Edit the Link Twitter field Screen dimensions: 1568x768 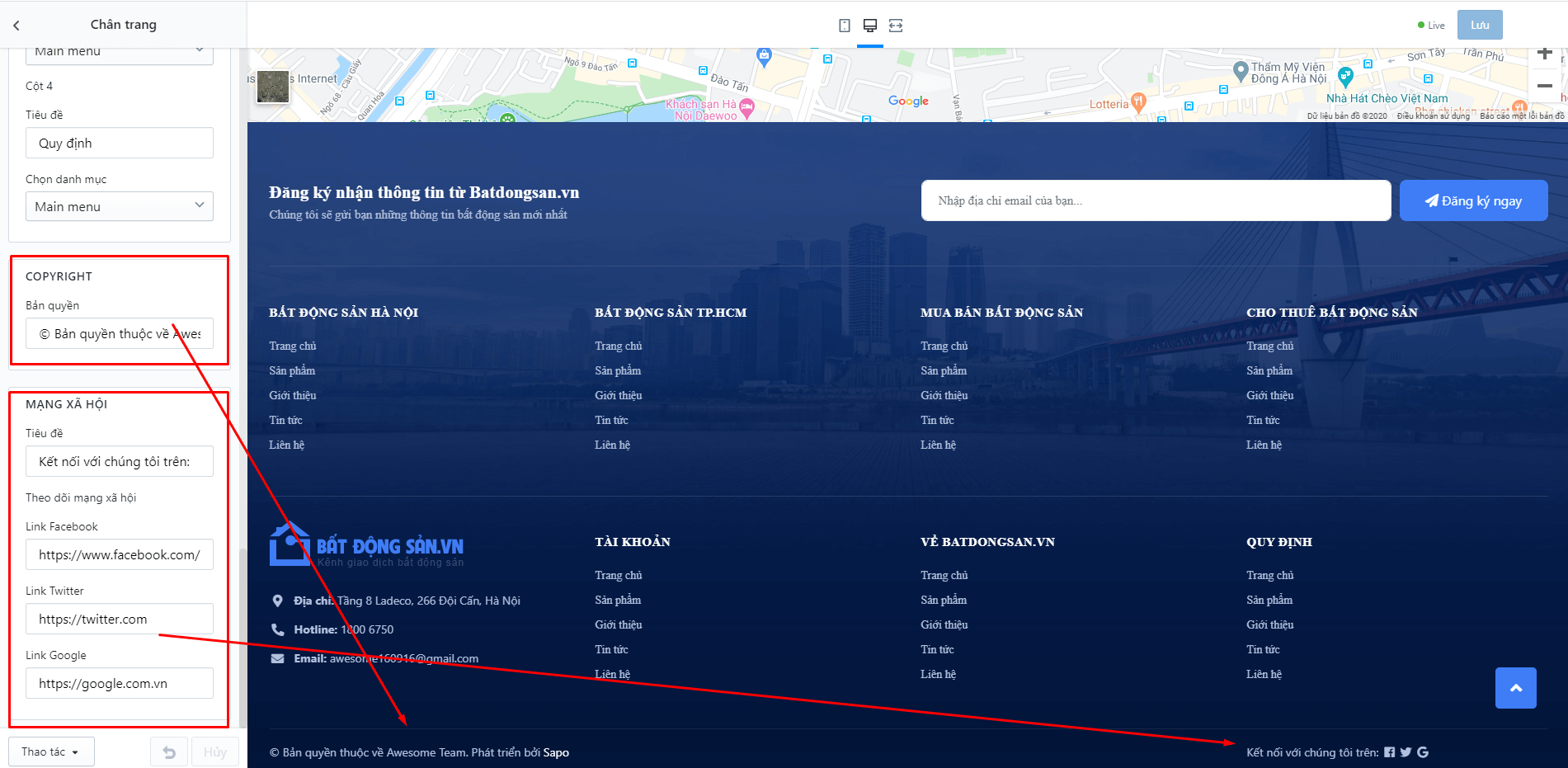coord(120,619)
